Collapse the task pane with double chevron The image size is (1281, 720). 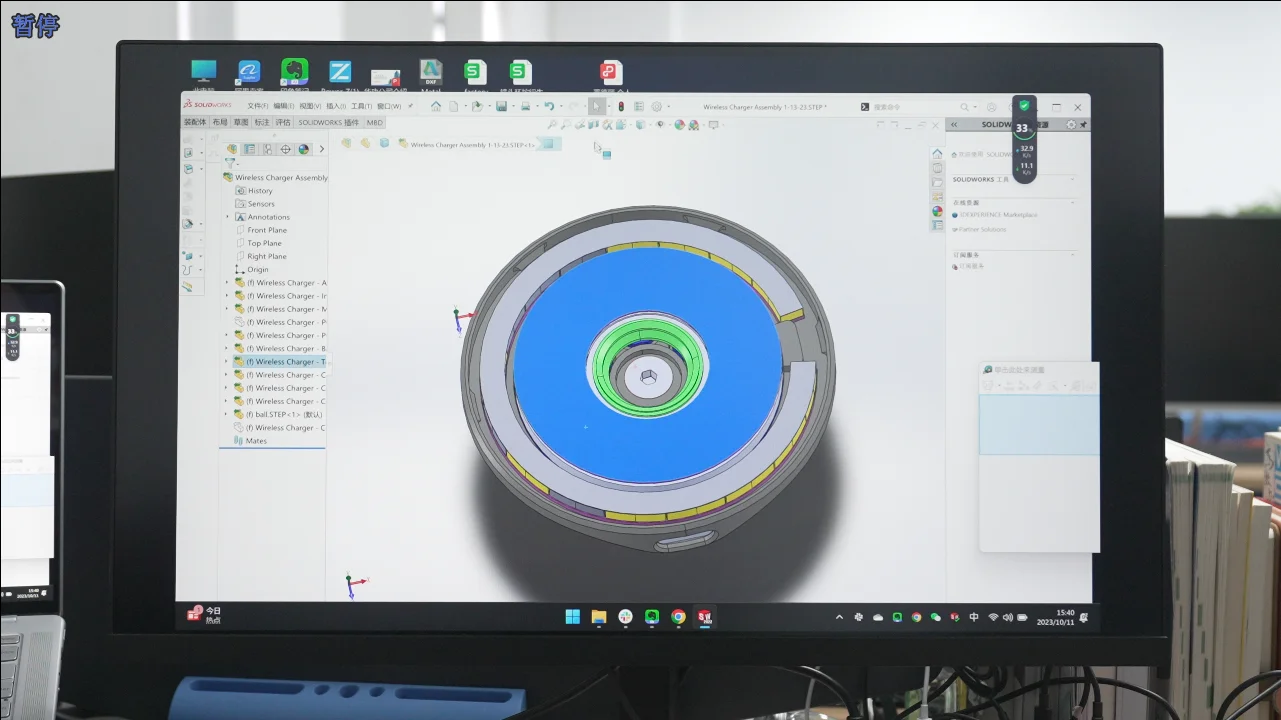point(954,125)
